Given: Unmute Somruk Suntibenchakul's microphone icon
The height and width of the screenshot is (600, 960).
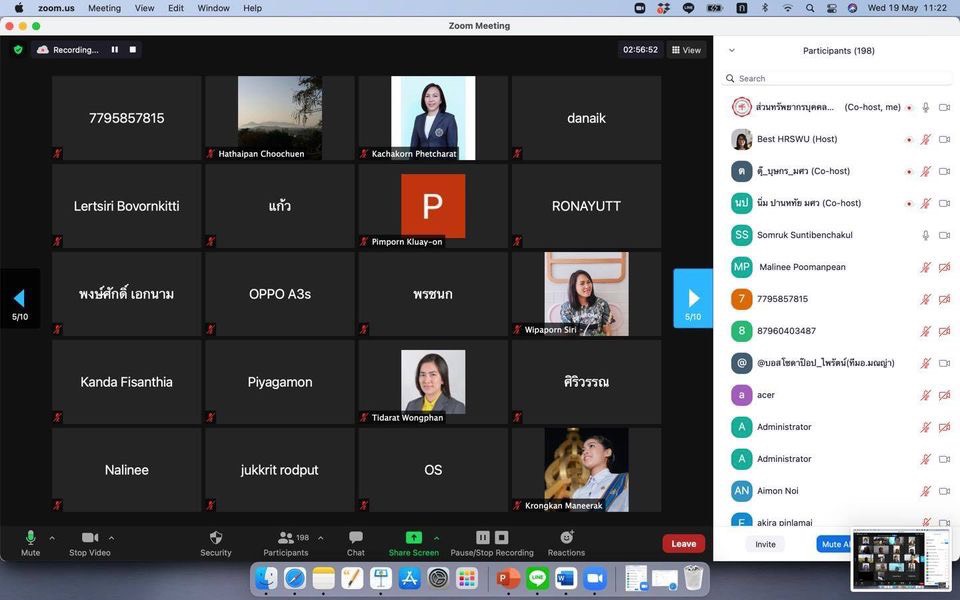Looking at the screenshot, I should pos(925,235).
